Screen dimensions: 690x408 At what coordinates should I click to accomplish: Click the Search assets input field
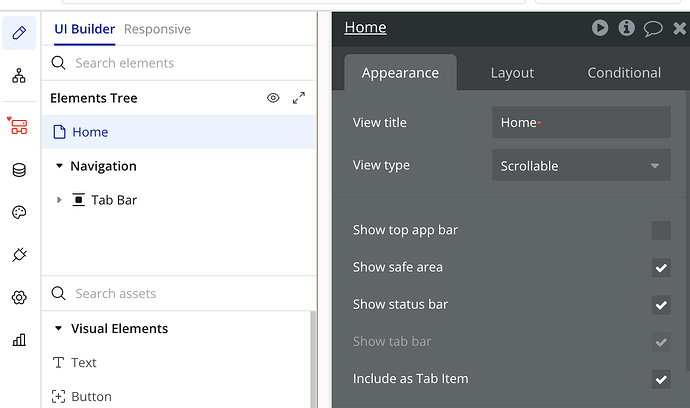coord(179,294)
